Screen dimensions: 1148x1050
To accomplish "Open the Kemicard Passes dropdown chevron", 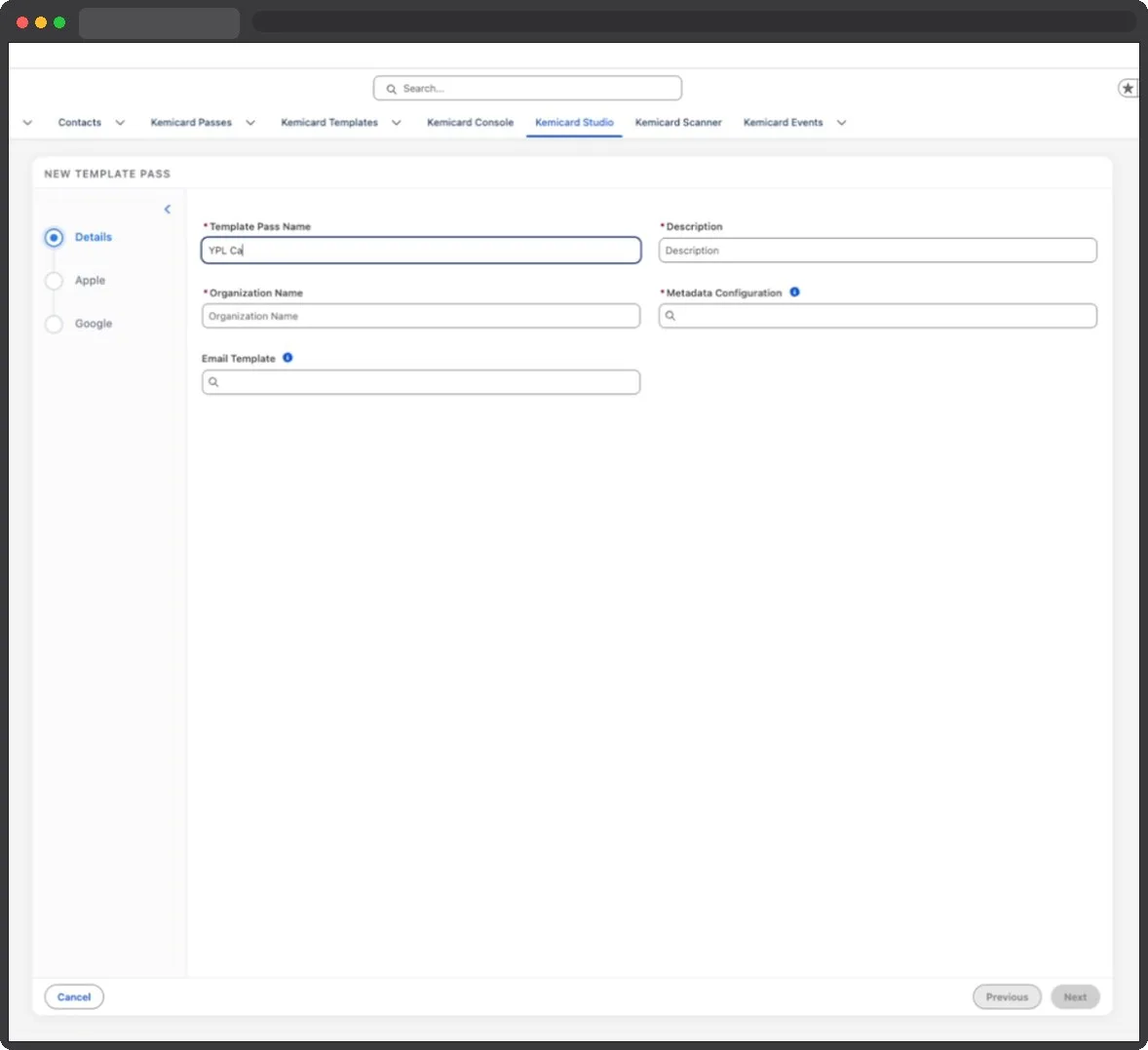I will pyautogui.click(x=250, y=122).
